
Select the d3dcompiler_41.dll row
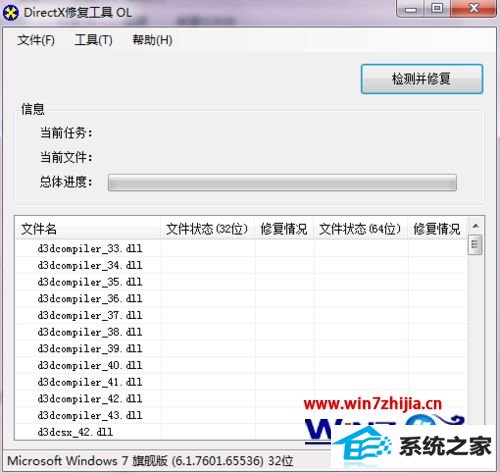click(241, 382)
